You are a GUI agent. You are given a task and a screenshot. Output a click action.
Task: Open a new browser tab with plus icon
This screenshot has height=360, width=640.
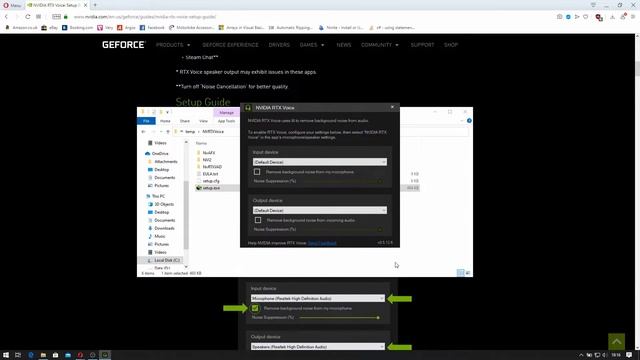[95, 5]
